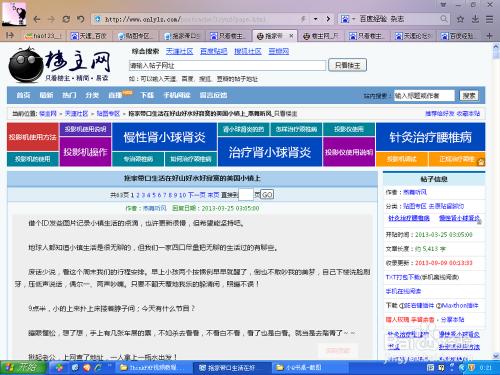This screenshot has width=500, height=375.
Task: Click the site search input in nav bar
Action: (x=424, y=96)
